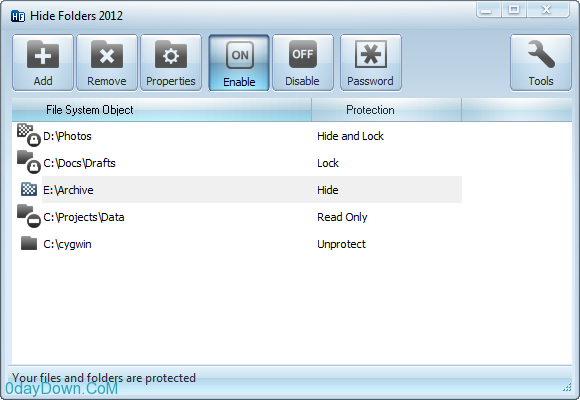The image size is (580, 400).
Task: Maximize the Hide Folders window
Action: pyautogui.click(x=514, y=10)
